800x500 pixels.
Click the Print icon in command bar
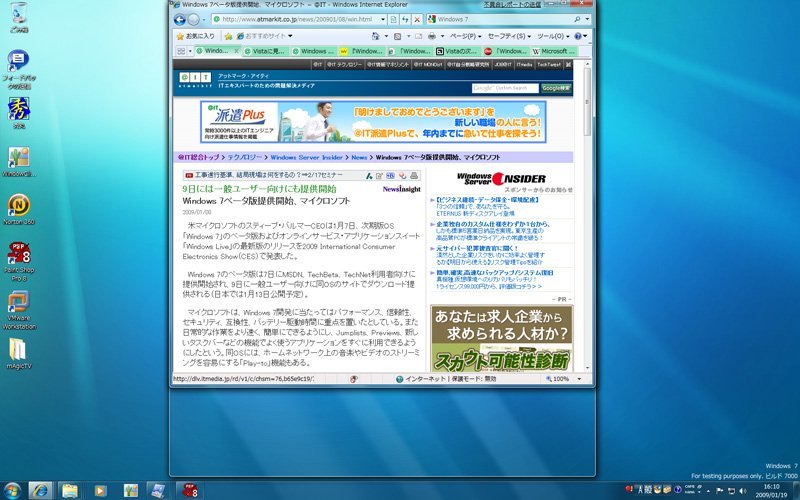(x=432, y=36)
